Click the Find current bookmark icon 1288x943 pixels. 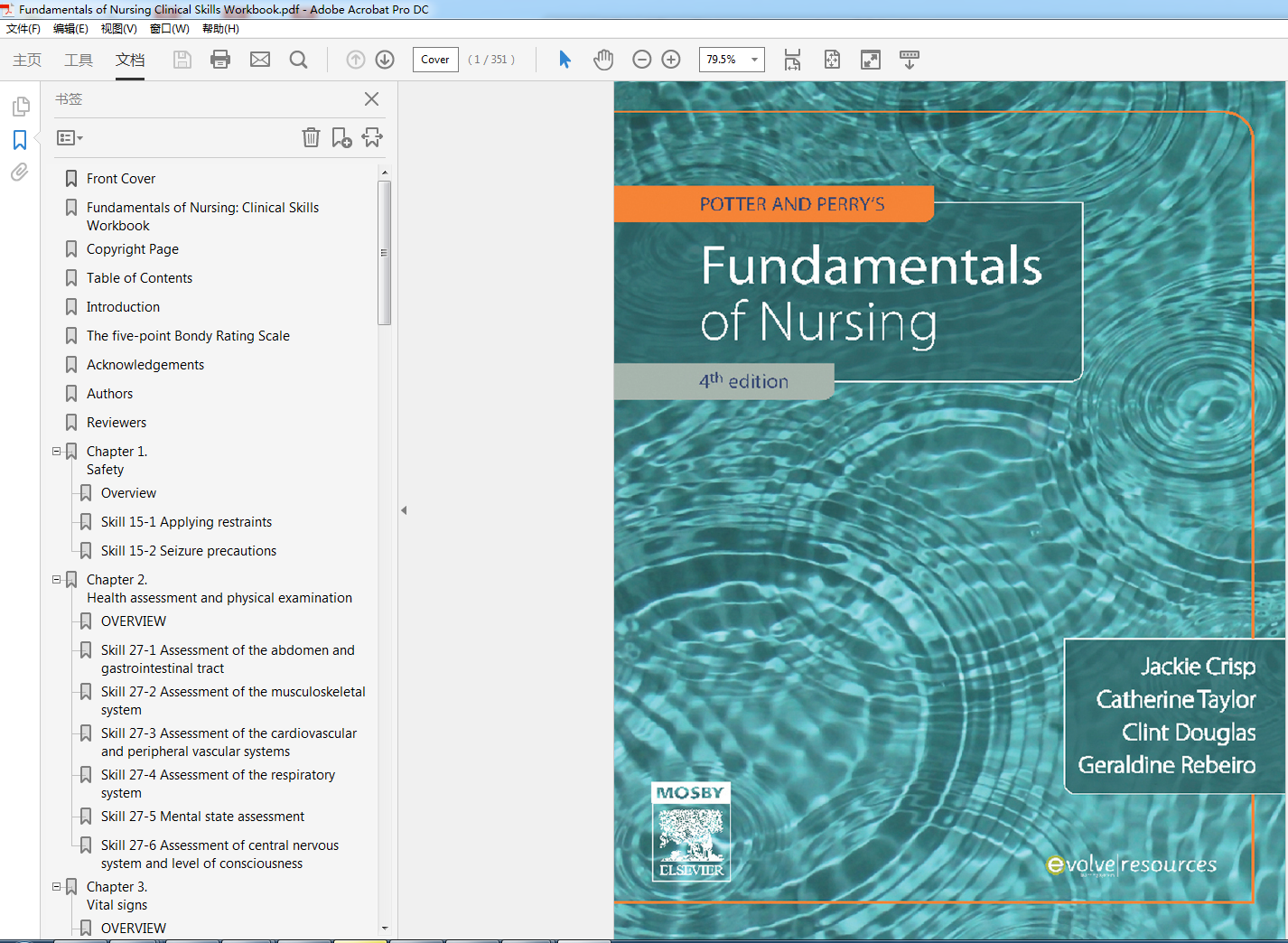[372, 137]
